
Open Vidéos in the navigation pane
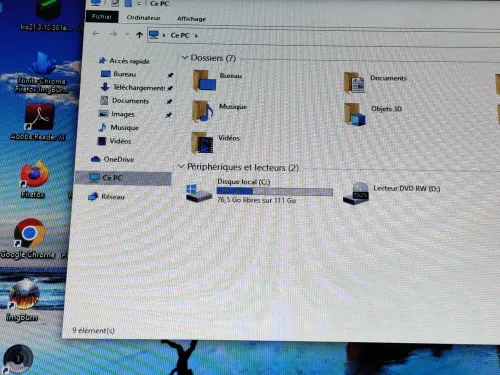(x=120, y=141)
